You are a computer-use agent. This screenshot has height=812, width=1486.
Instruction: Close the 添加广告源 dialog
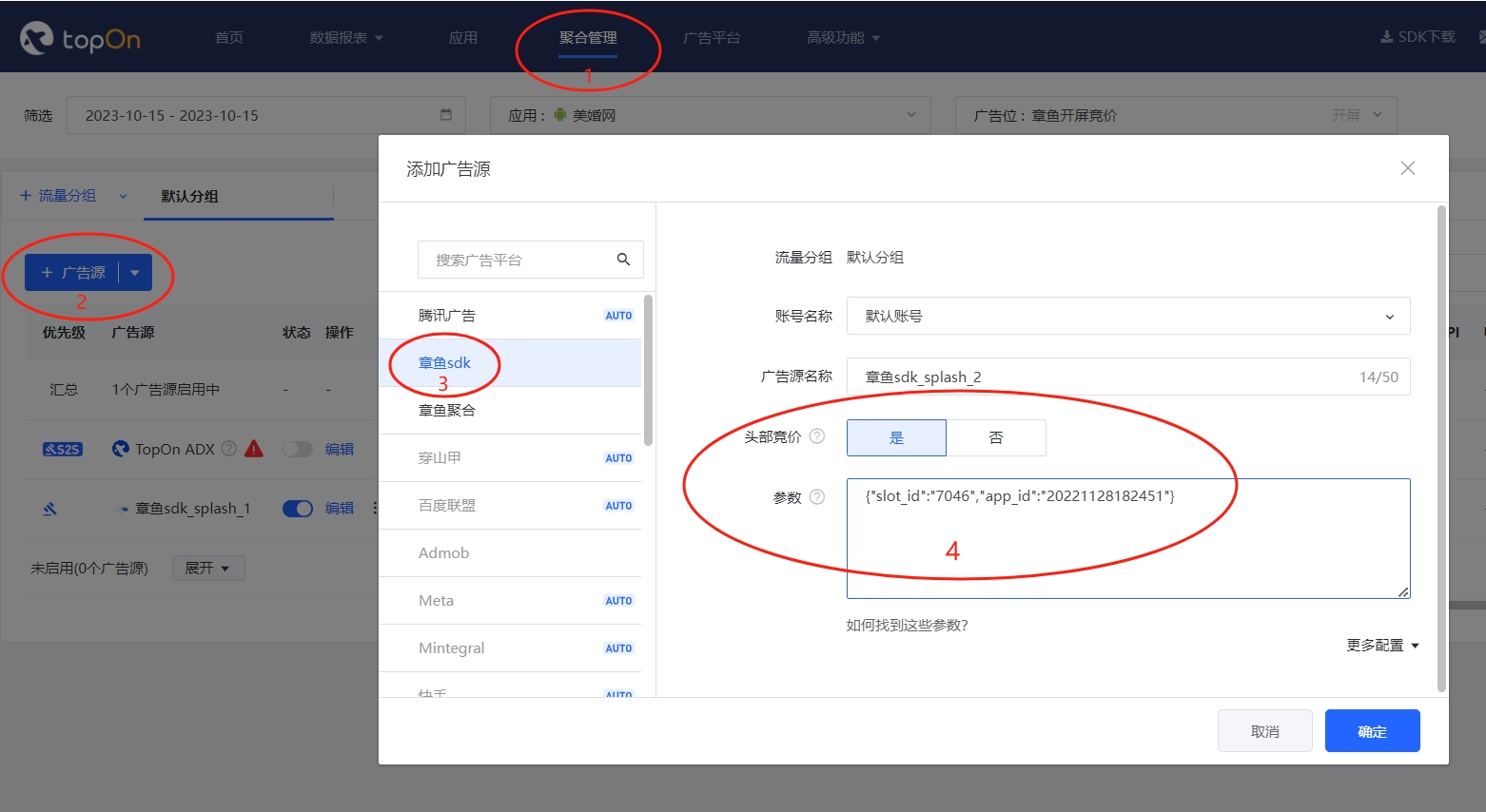point(1408,168)
